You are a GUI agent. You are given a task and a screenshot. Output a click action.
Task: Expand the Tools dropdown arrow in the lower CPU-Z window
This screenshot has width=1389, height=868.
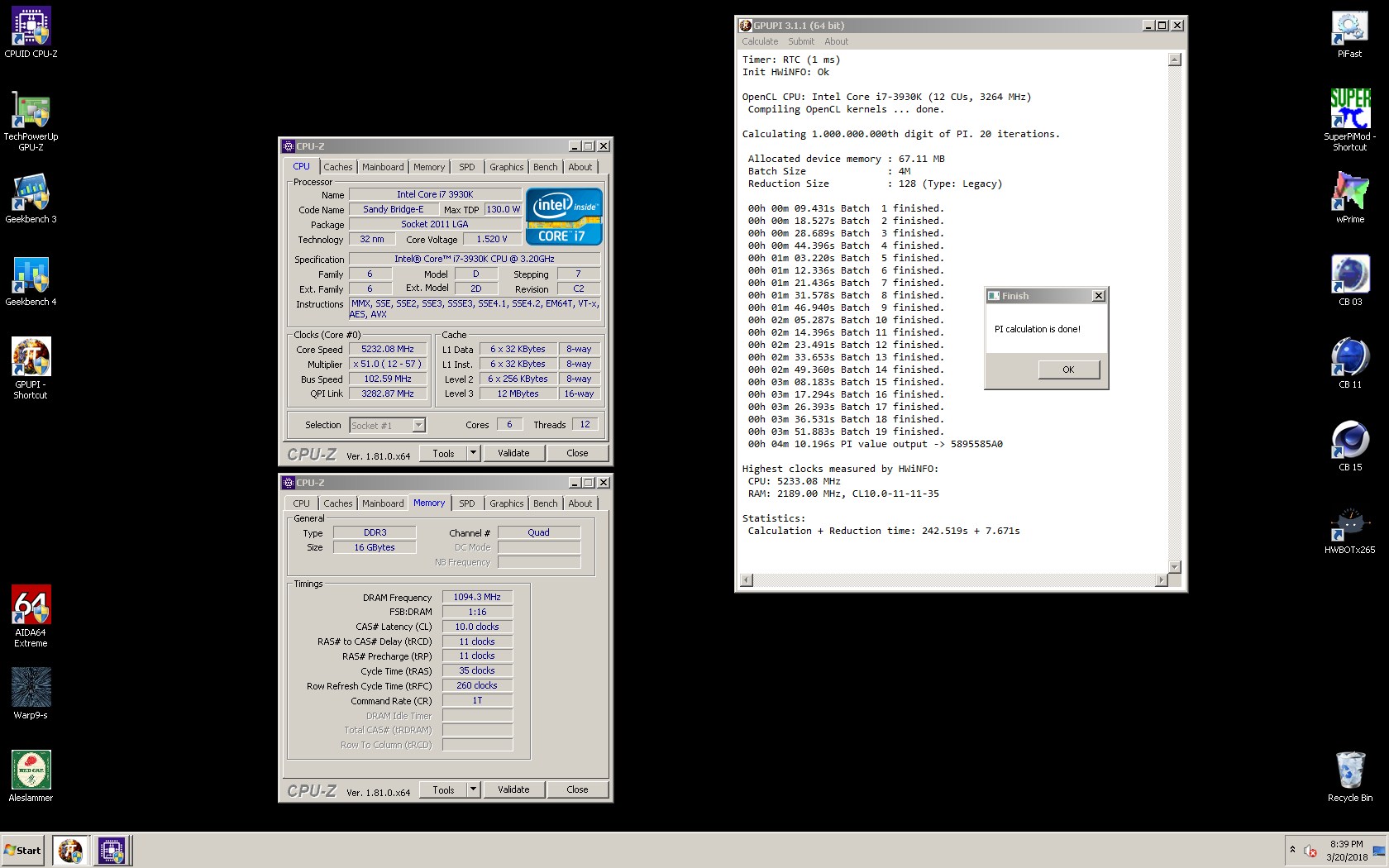point(473,789)
